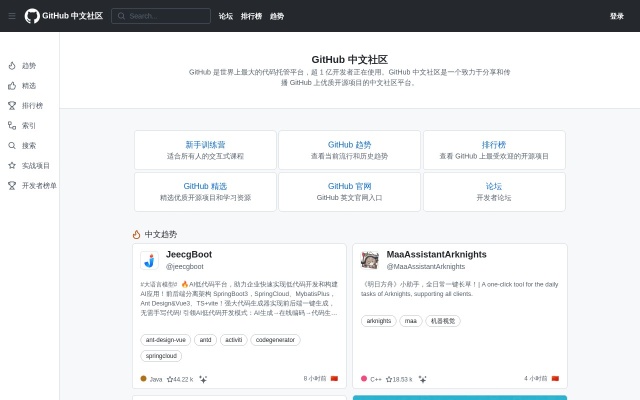
Task: Click the arknights topic tag
Action: tap(379, 321)
